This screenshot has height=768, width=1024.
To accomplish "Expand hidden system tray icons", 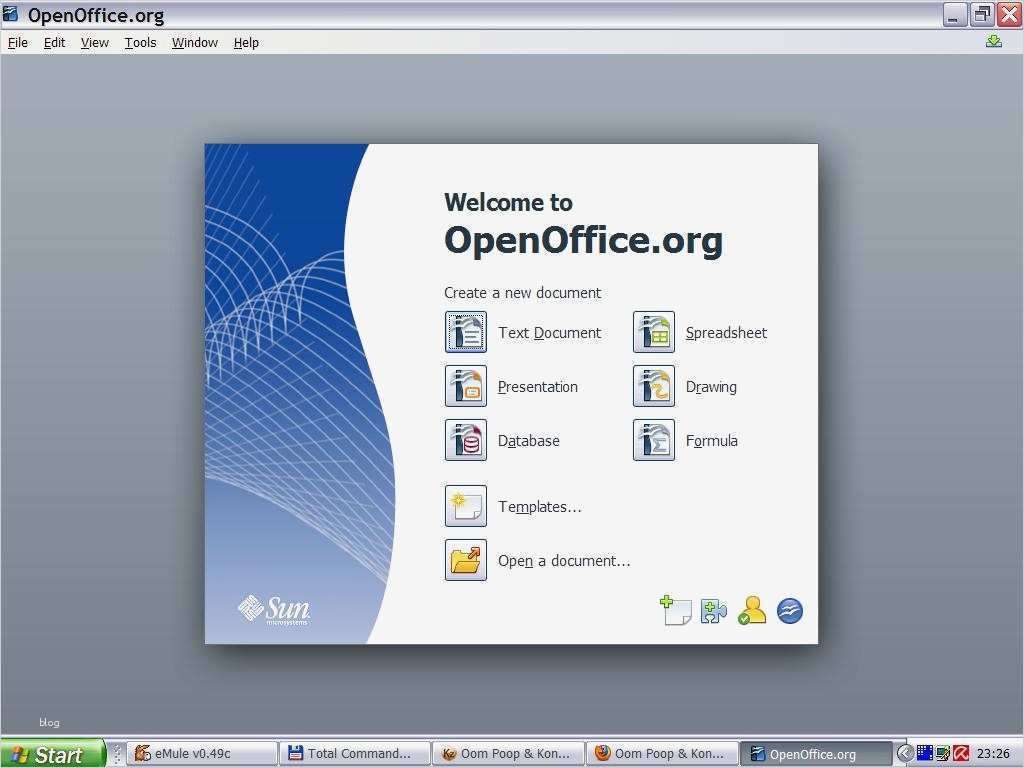I will (905, 752).
